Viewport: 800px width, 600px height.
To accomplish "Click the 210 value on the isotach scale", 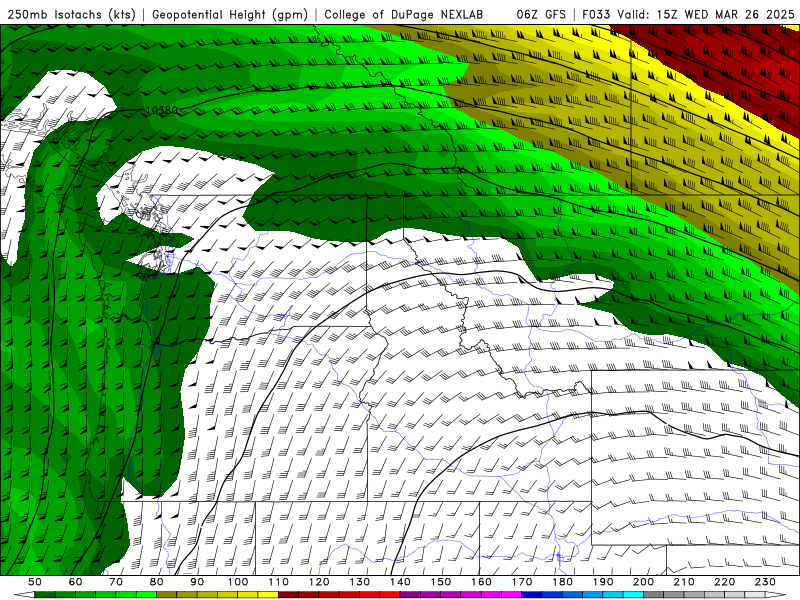I will 684,582.
